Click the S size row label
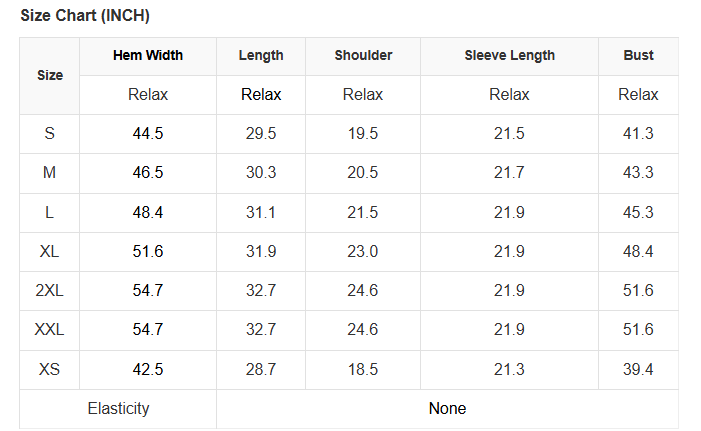 coord(50,134)
